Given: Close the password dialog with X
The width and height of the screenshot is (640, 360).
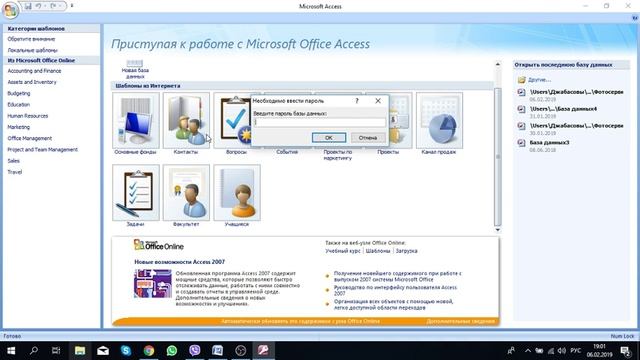Looking at the screenshot, I should pos(378,101).
